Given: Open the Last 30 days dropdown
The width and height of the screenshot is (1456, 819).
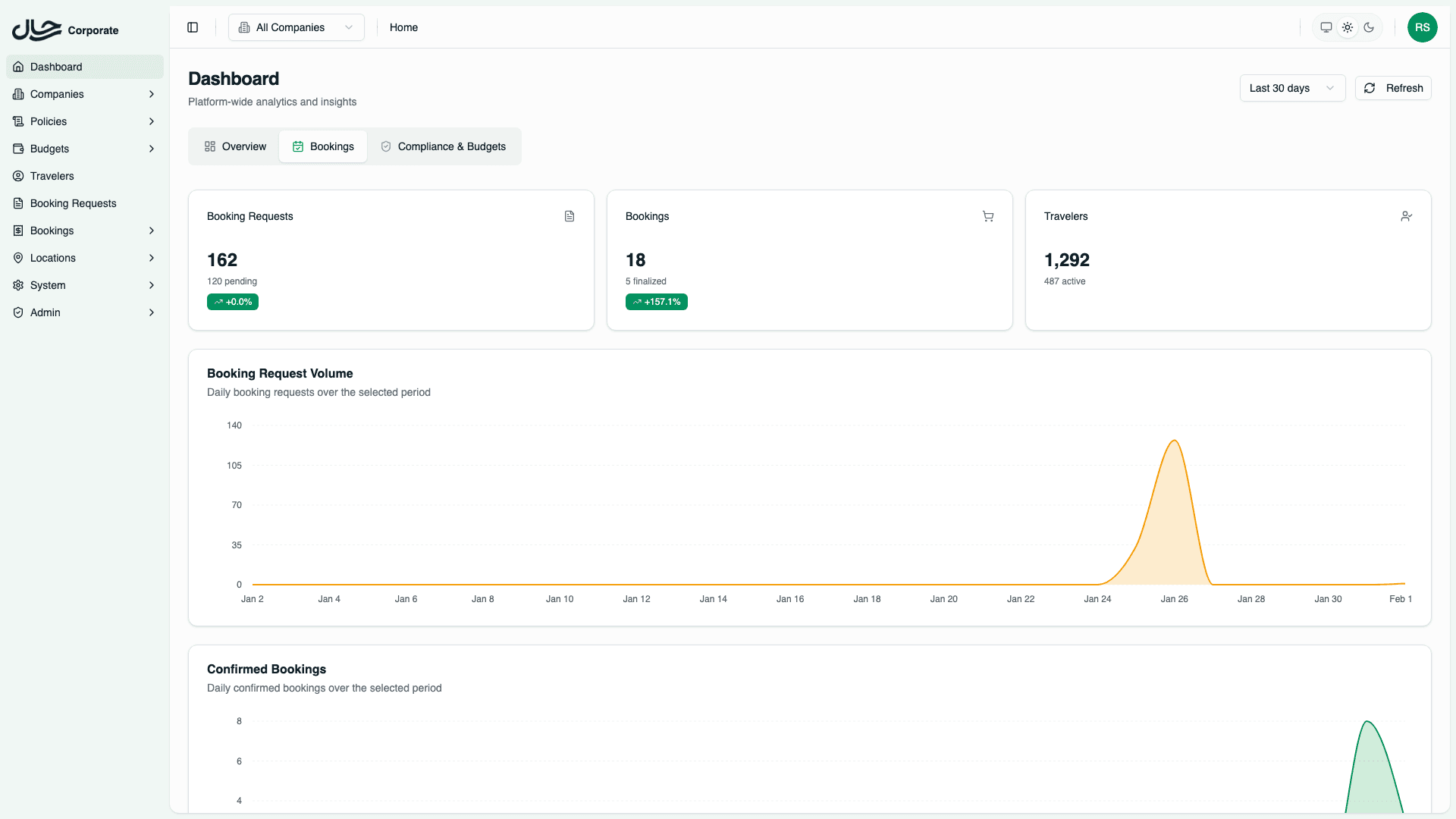Looking at the screenshot, I should [1291, 88].
